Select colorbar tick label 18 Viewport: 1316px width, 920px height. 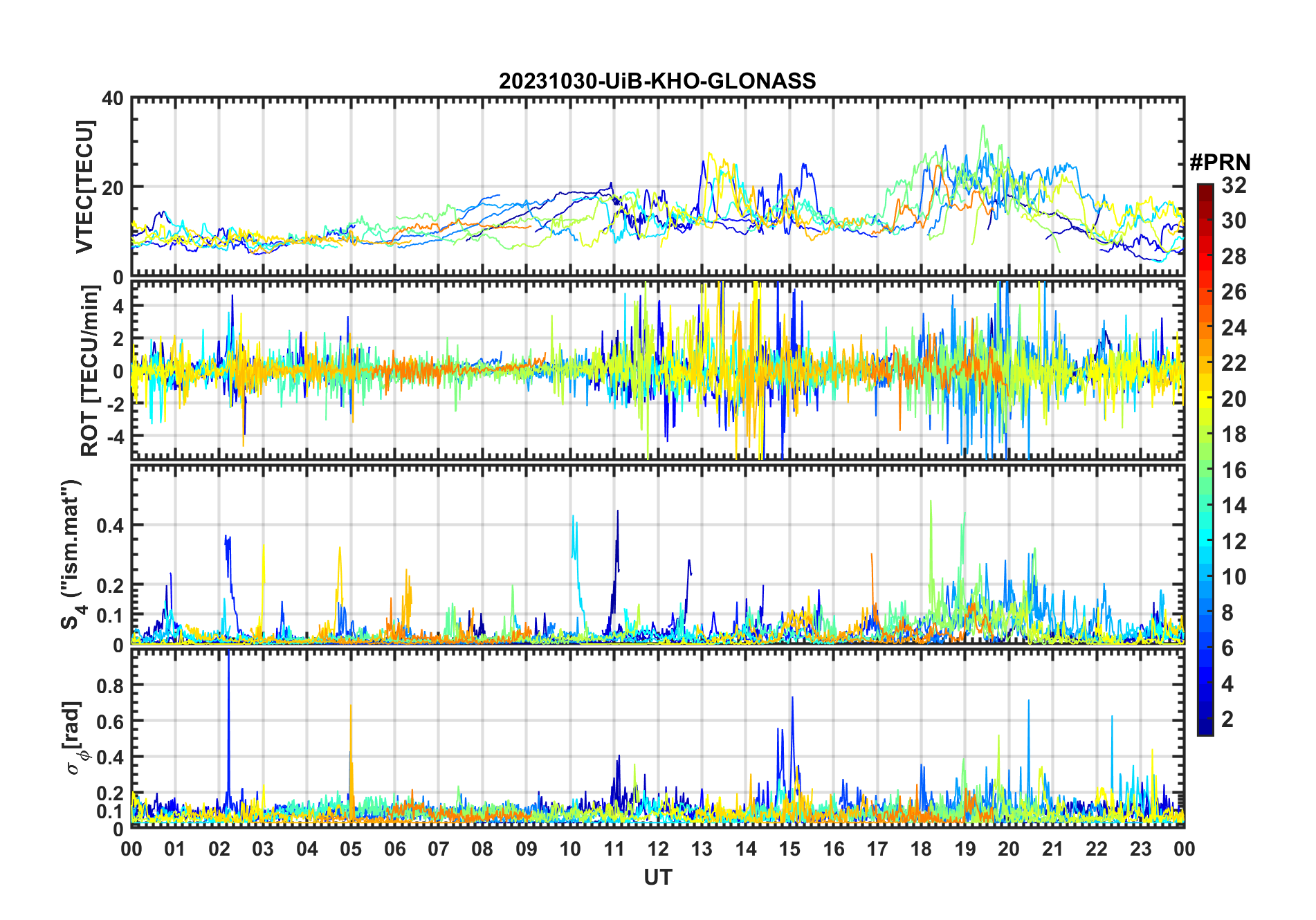[1234, 434]
